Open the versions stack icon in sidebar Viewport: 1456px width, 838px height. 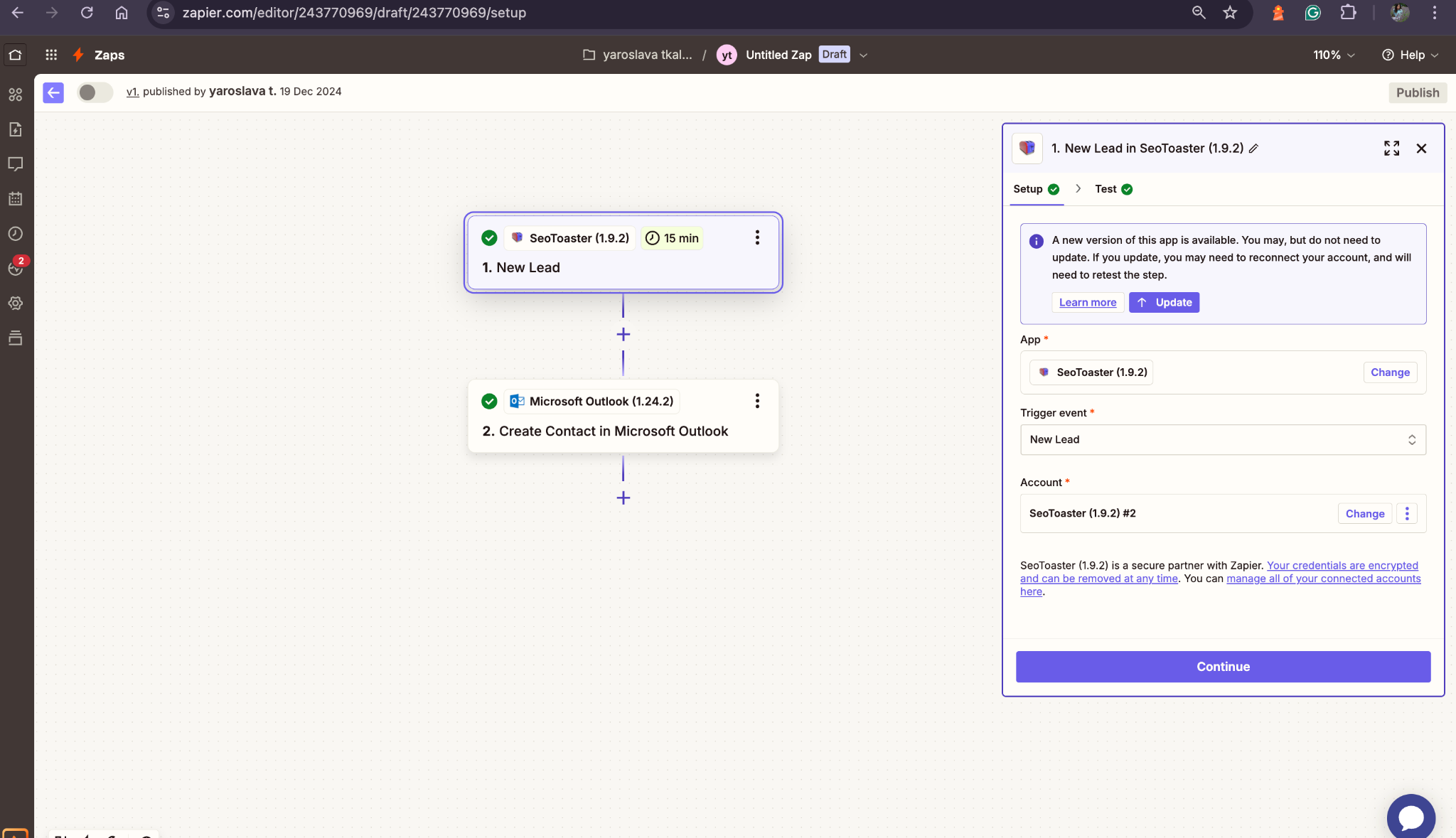[x=16, y=338]
